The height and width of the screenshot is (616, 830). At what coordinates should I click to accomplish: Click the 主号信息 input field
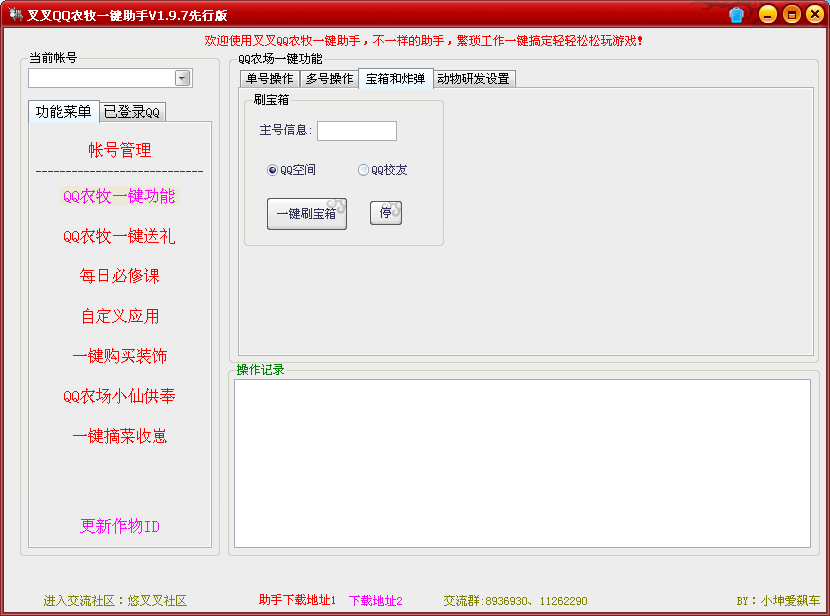(357, 131)
